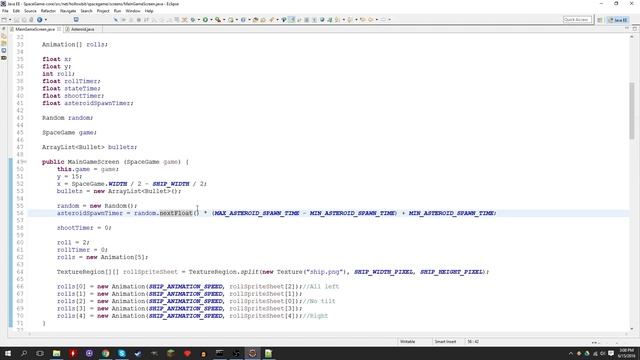Screen dimensions: 640x360
Task: Open the Project menu
Action: [x=103, y=11]
